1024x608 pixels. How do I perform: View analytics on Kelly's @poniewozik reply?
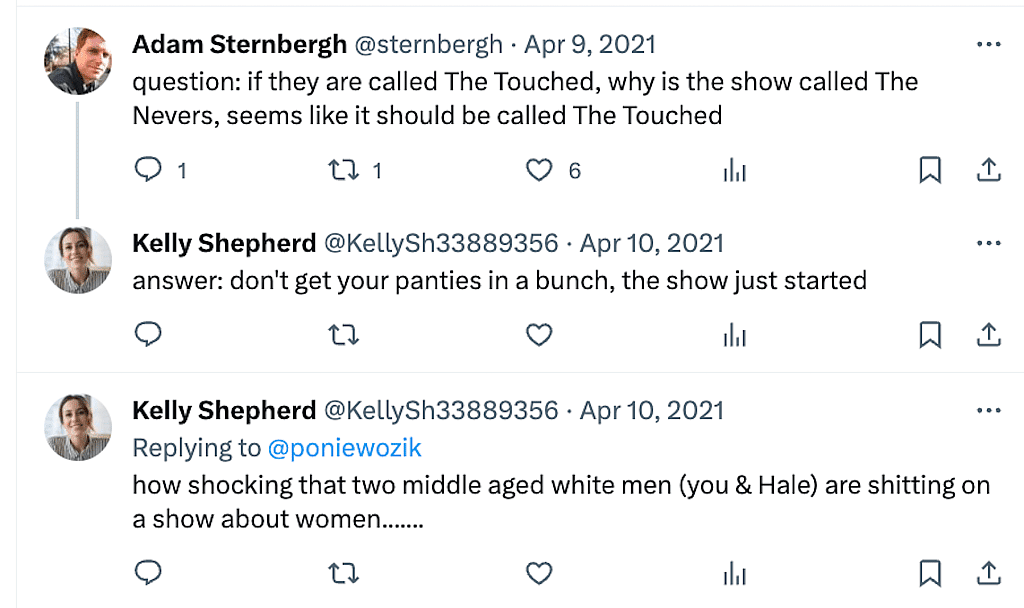[x=735, y=573]
